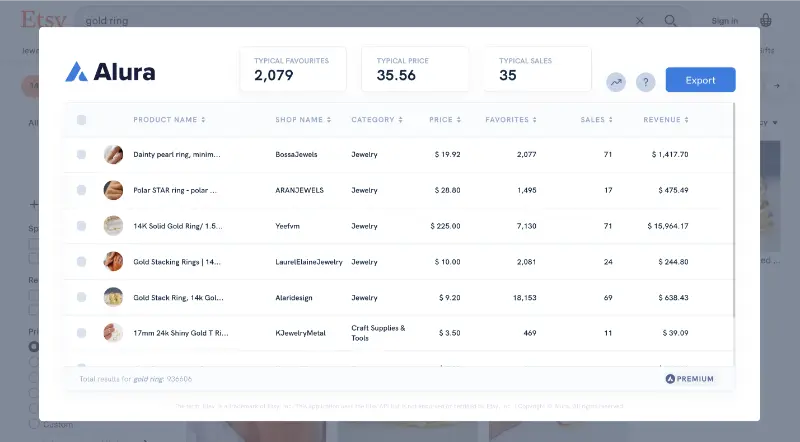This screenshot has width=800, height=442.
Task: Click the table vertical scrollbar
Action: click(x=733, y=220)
